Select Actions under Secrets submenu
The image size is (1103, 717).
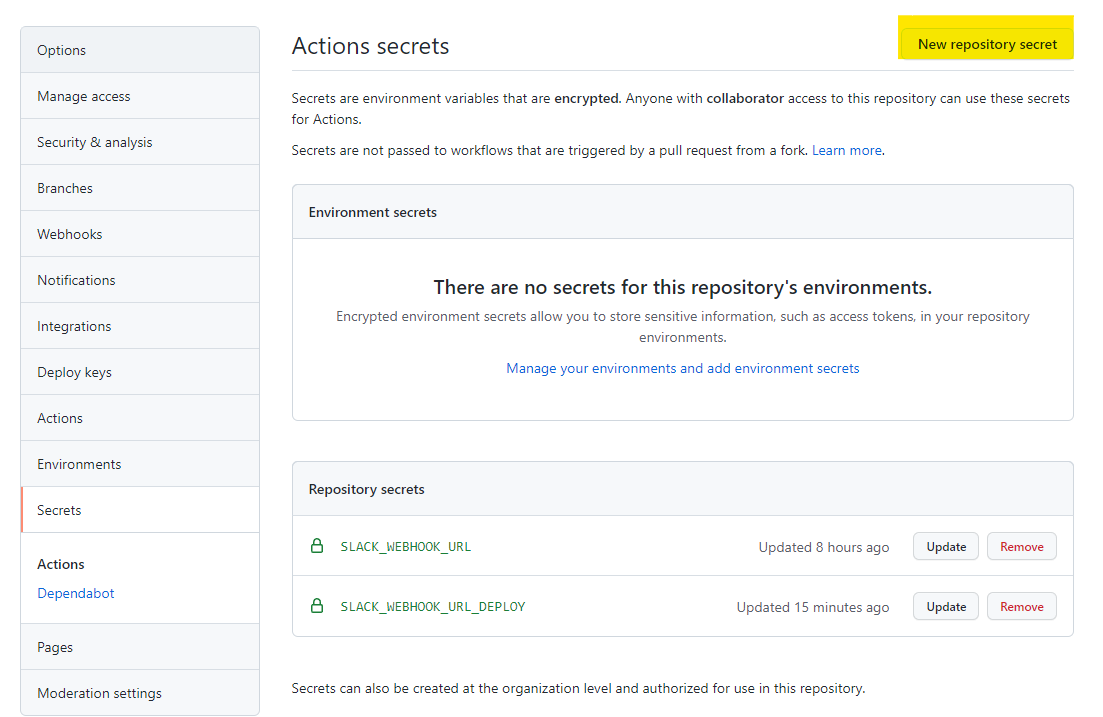60,564
